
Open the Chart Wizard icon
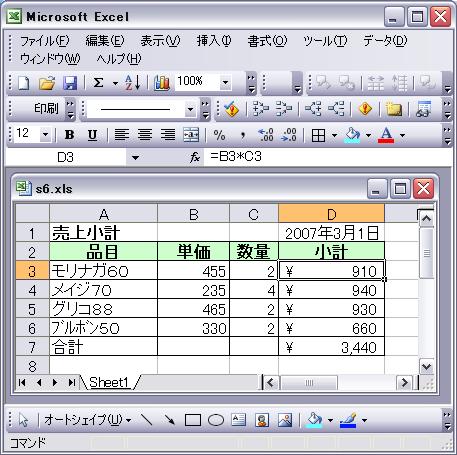(x=162, y=82)
